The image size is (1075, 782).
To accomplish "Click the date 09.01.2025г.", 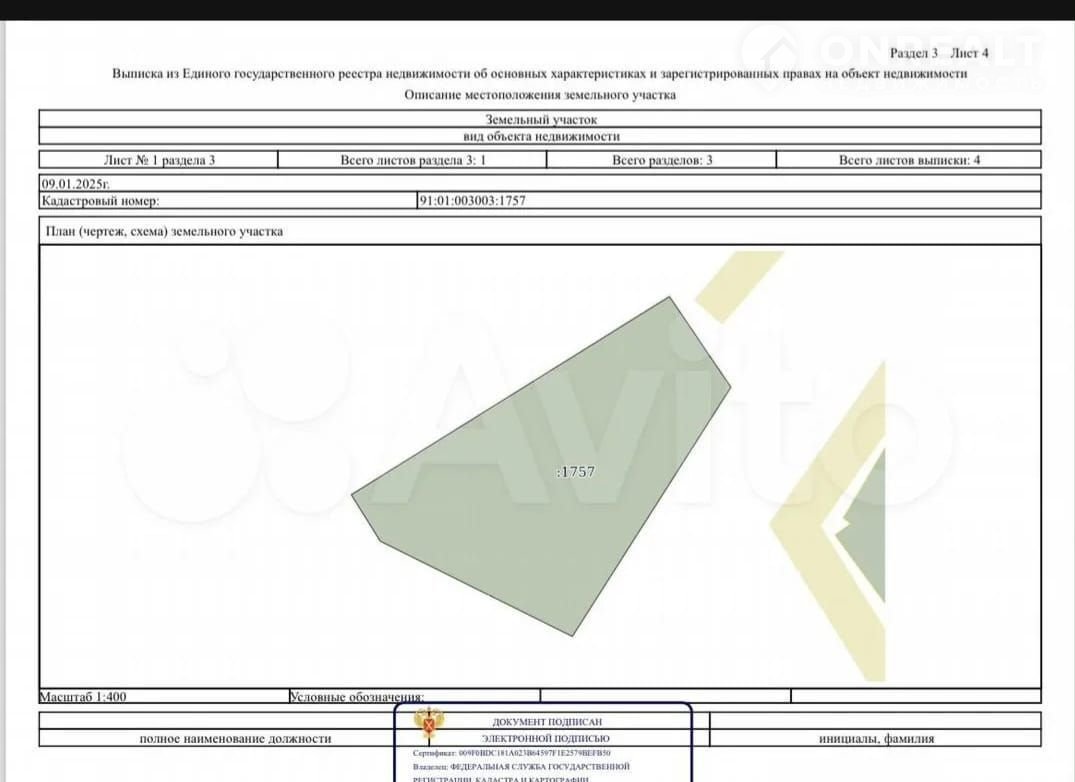I will click(x=75, y=184).
